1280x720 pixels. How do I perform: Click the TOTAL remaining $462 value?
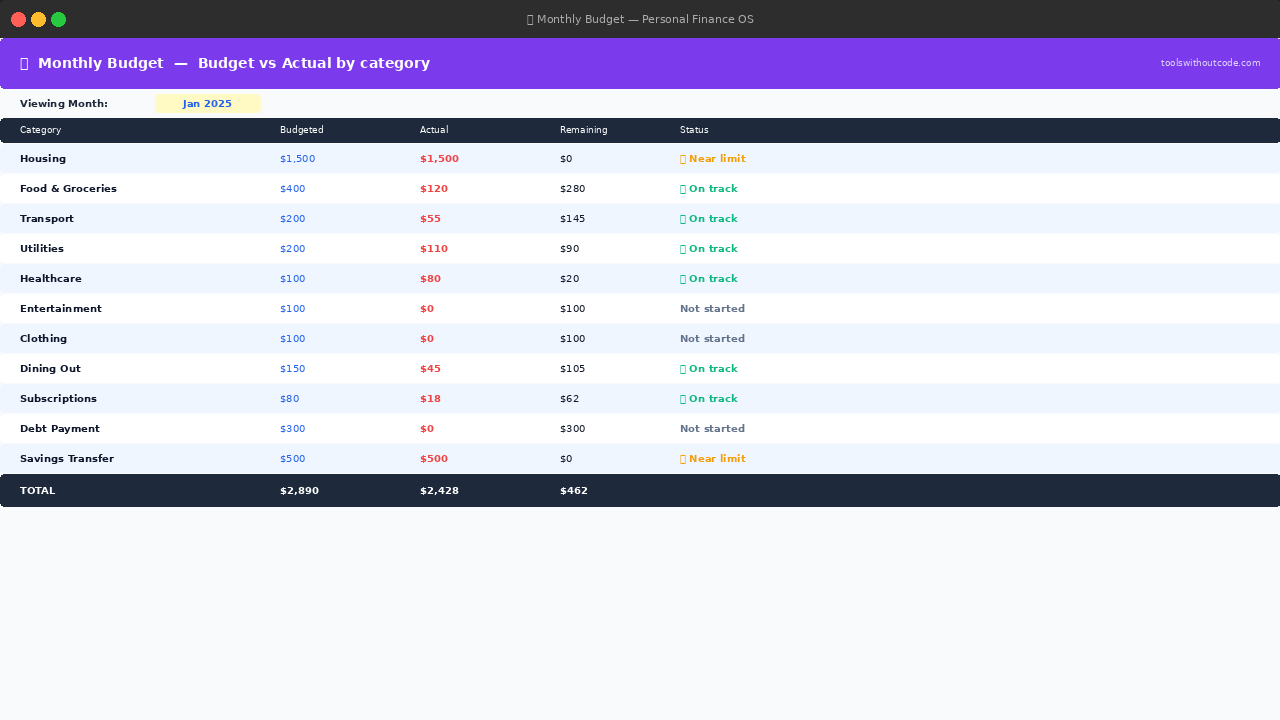pos(574,491)
